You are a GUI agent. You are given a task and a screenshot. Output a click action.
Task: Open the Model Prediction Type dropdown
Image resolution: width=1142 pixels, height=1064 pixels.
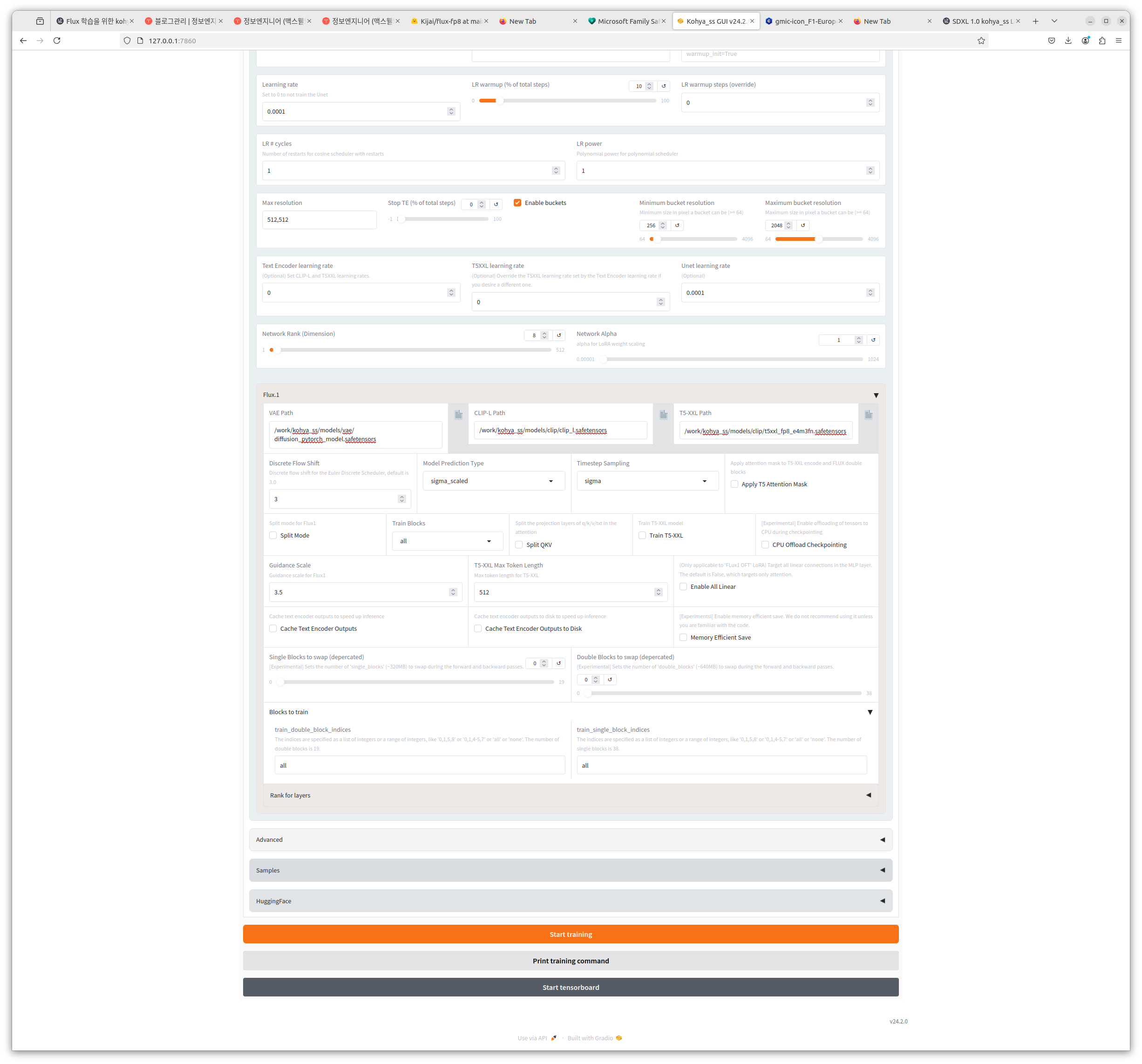(493, 481)
